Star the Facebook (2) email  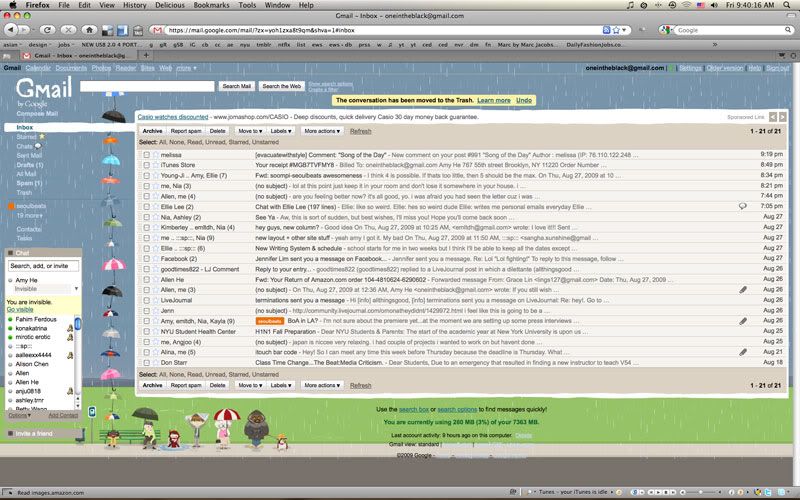(x=156, y=259)
